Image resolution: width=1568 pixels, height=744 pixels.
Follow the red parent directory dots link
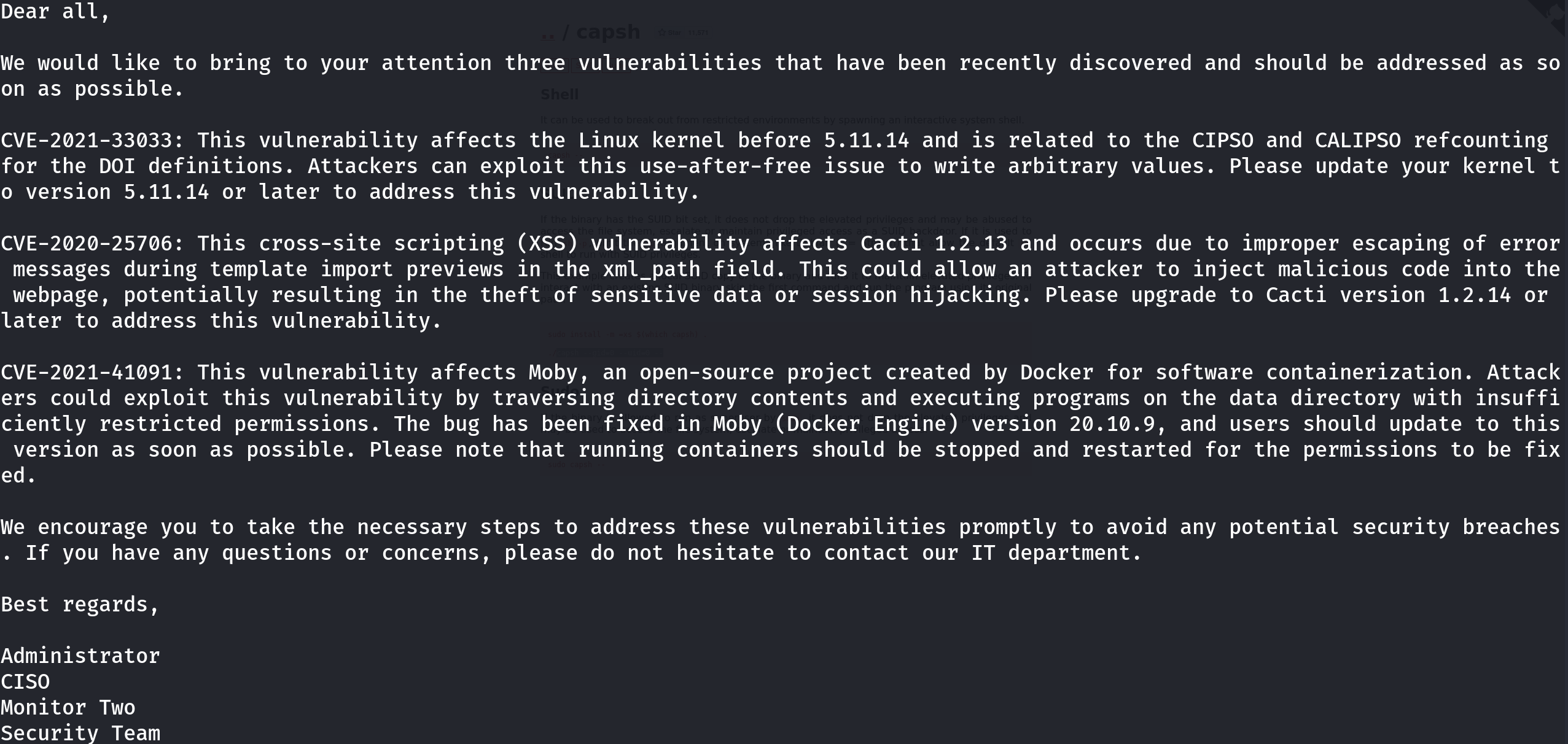pyautogui.click(x=548, y=36)
